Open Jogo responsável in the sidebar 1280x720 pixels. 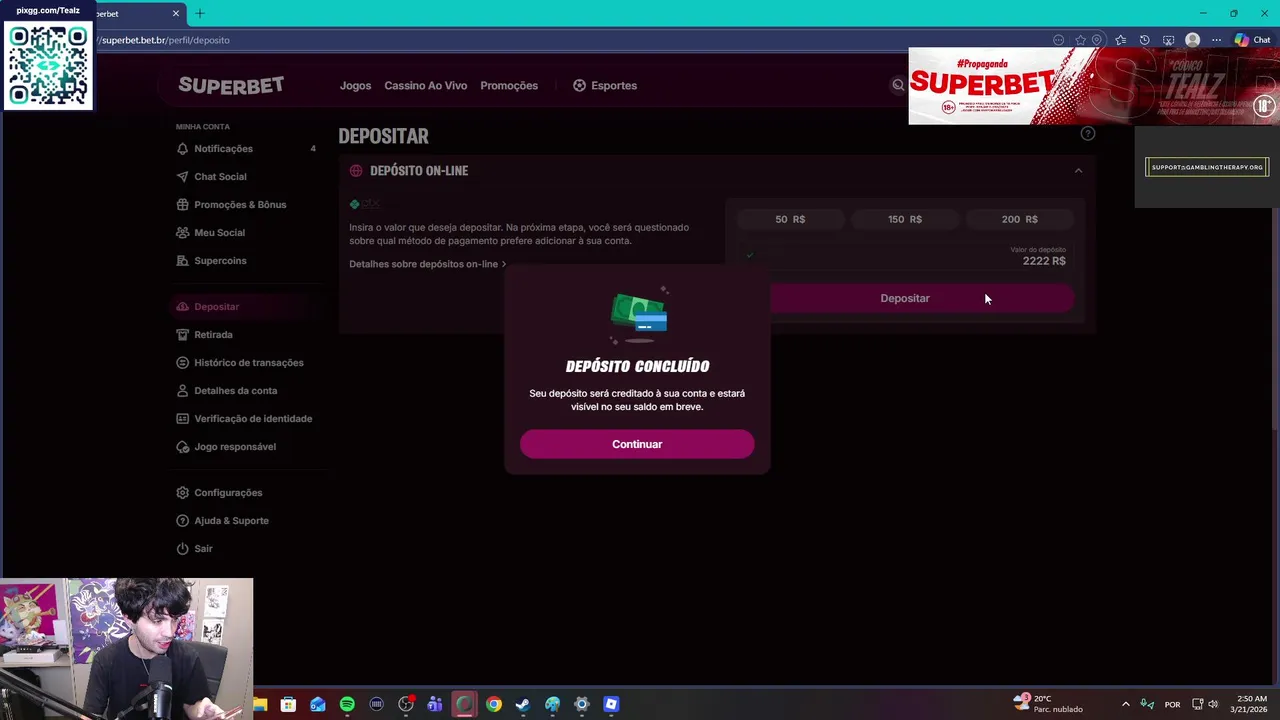coord(246,446)
